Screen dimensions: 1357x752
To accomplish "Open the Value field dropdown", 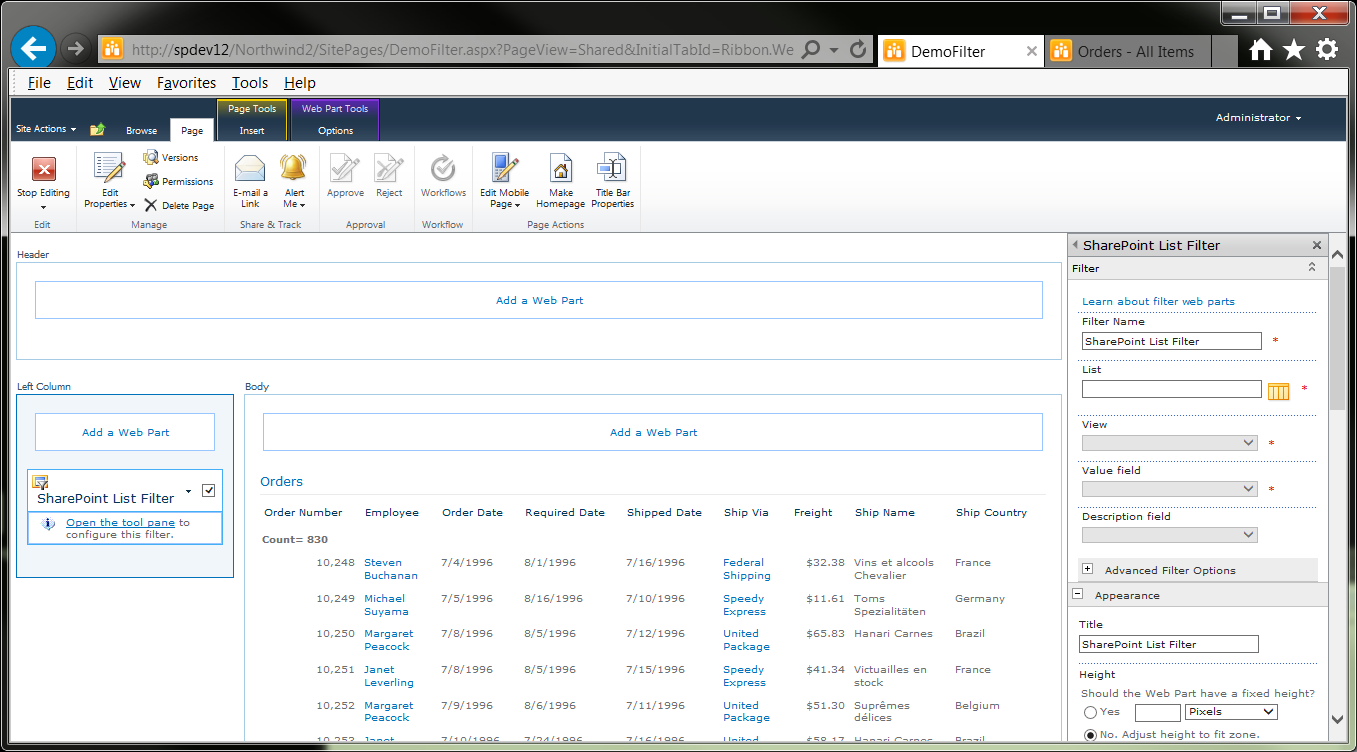I will click(1169, 489).
